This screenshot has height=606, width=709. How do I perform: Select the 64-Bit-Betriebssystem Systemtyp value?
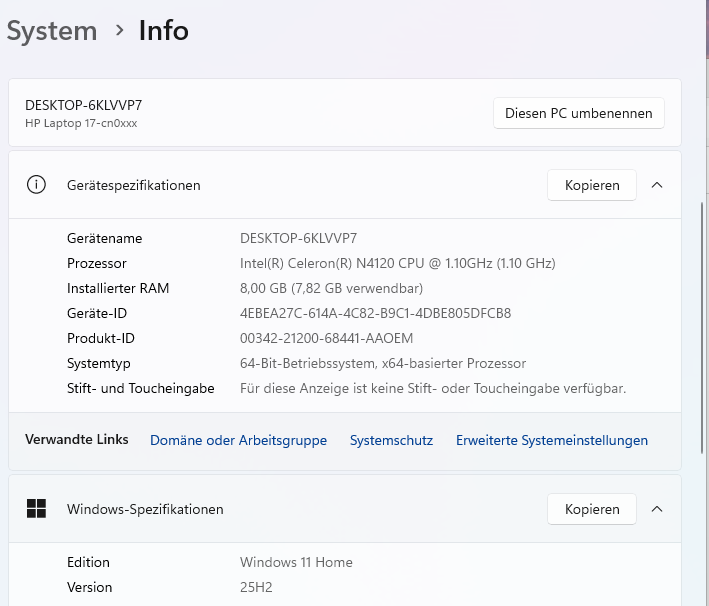[x=383, y=363]
